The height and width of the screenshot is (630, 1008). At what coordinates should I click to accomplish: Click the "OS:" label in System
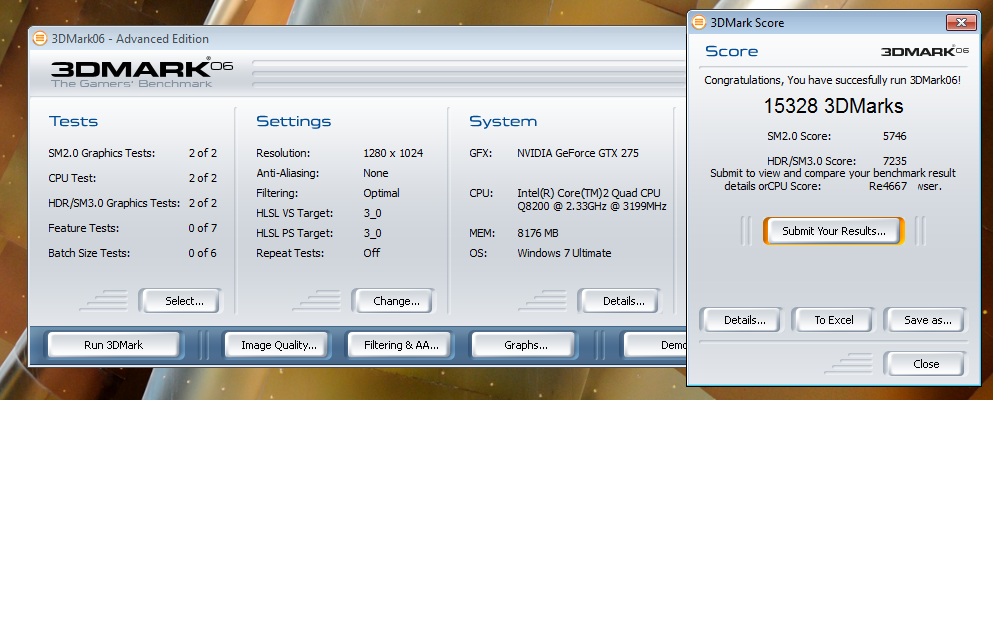[478, 253]
